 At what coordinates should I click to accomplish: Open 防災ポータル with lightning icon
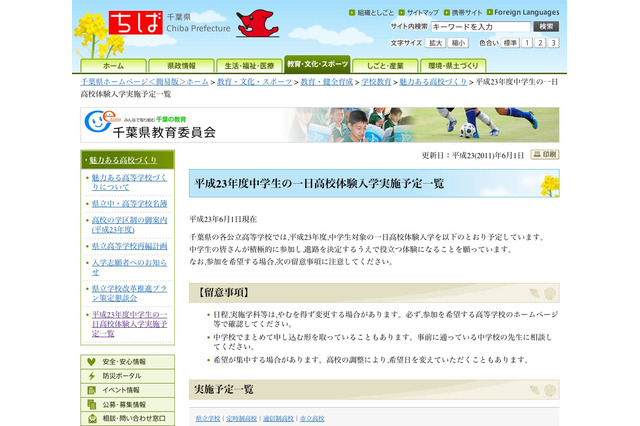click(x=127, y=376)
